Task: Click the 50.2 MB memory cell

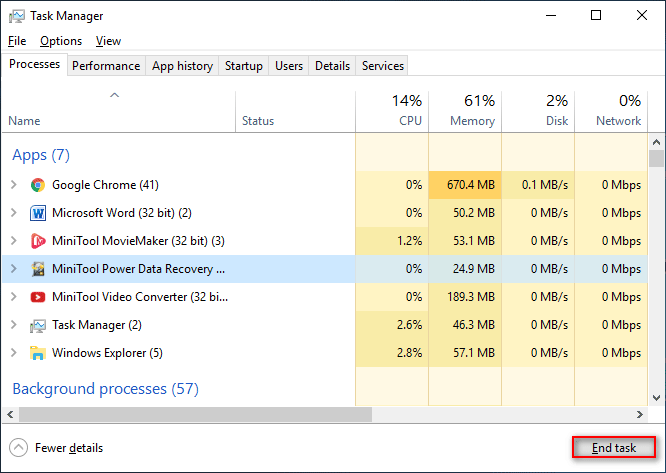Action: 465,213
